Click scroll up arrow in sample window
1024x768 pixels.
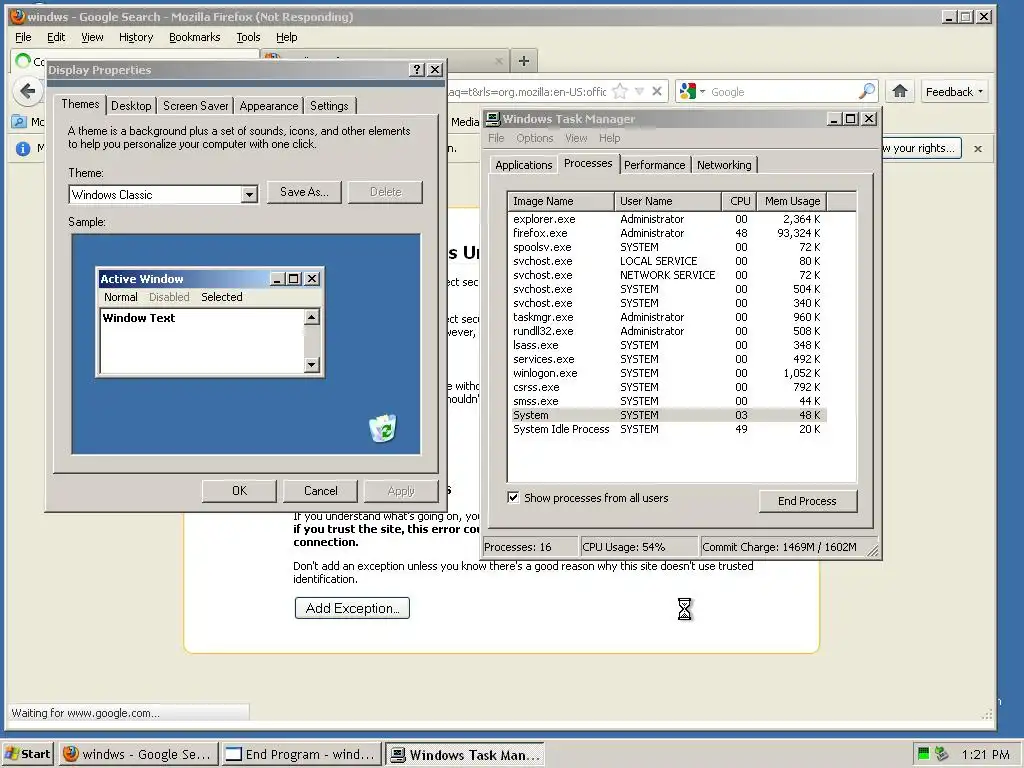click(x=312, y=317)
